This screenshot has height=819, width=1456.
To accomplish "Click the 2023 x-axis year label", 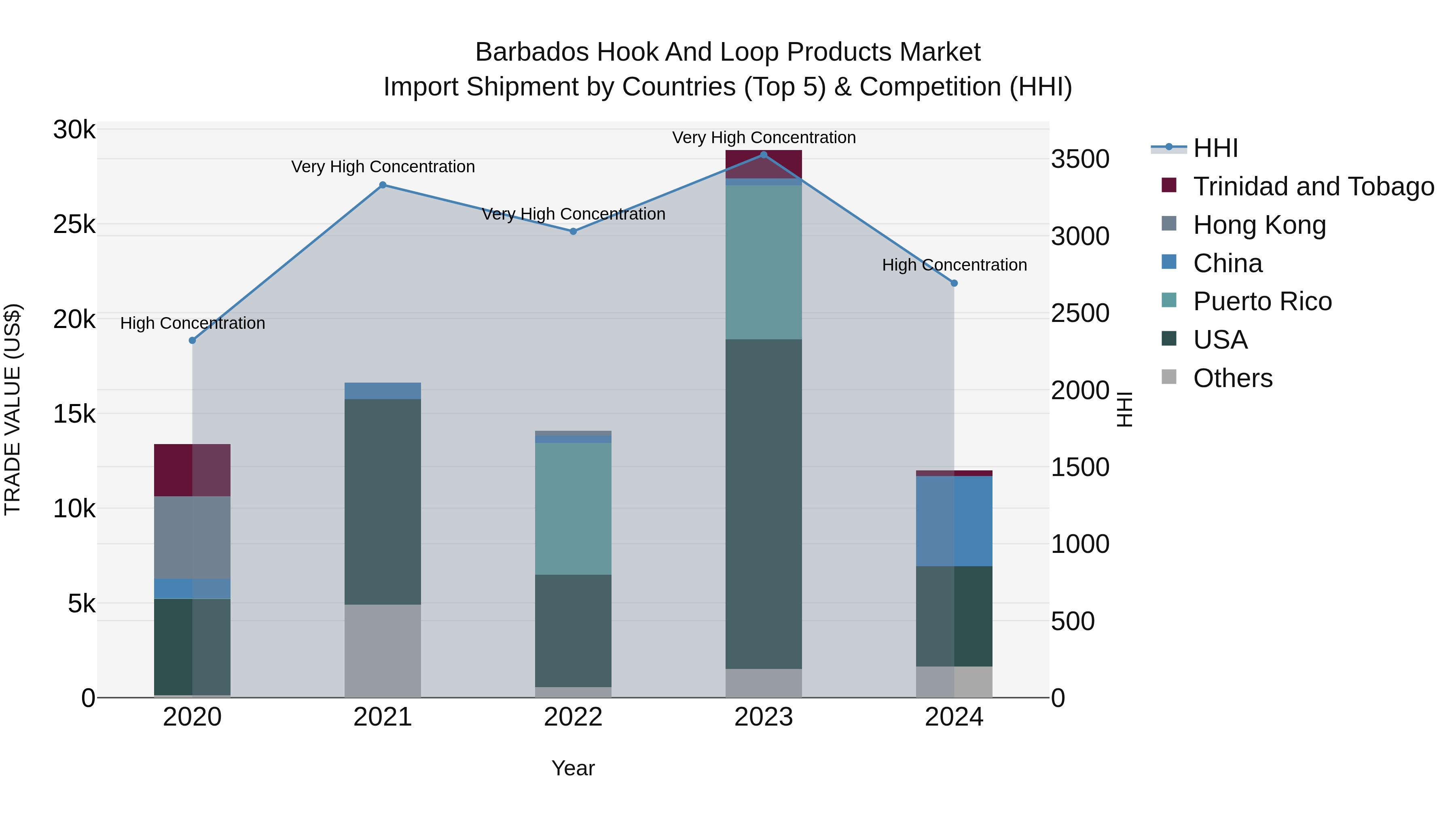I will tap(764, 717).
